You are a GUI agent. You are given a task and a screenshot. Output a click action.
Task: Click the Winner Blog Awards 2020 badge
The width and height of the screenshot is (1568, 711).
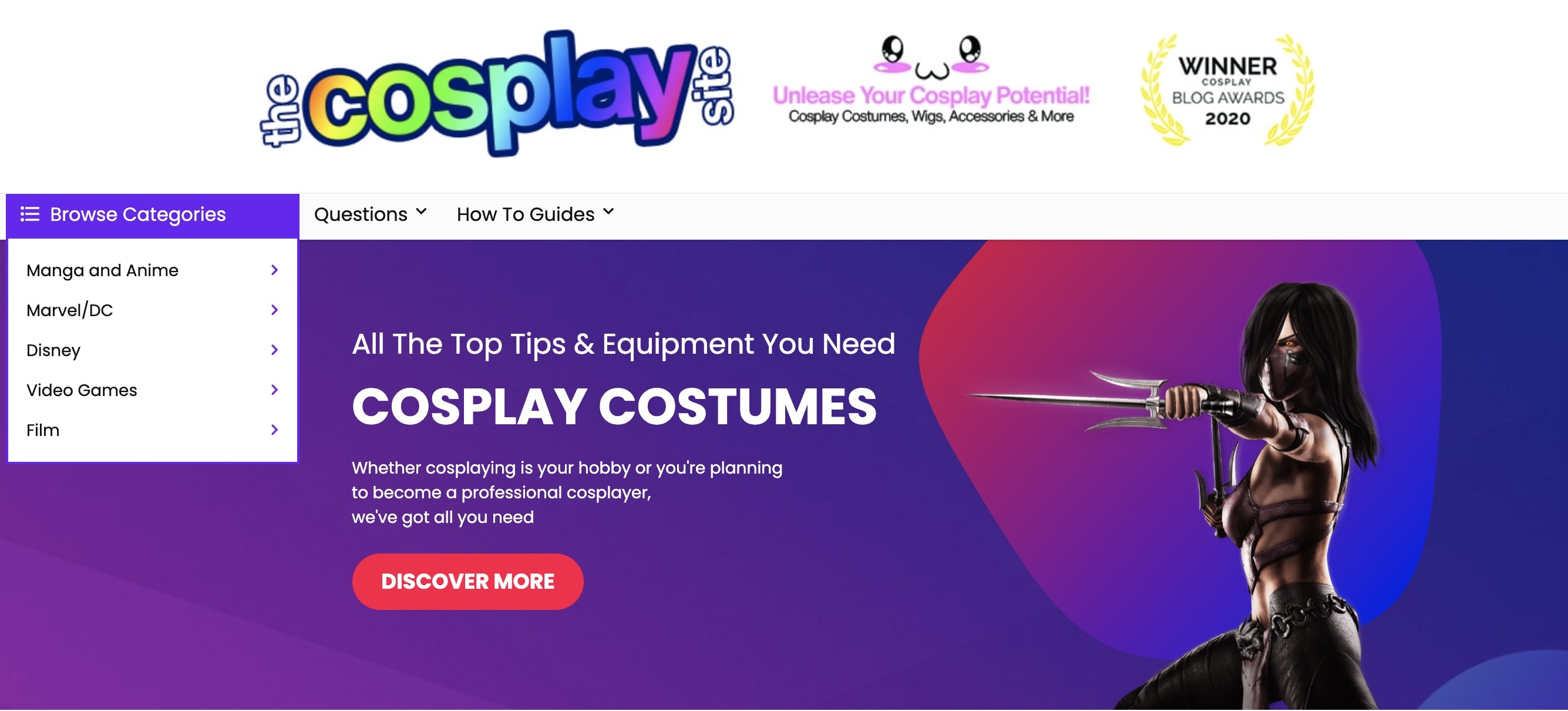tap(1227, 90)
